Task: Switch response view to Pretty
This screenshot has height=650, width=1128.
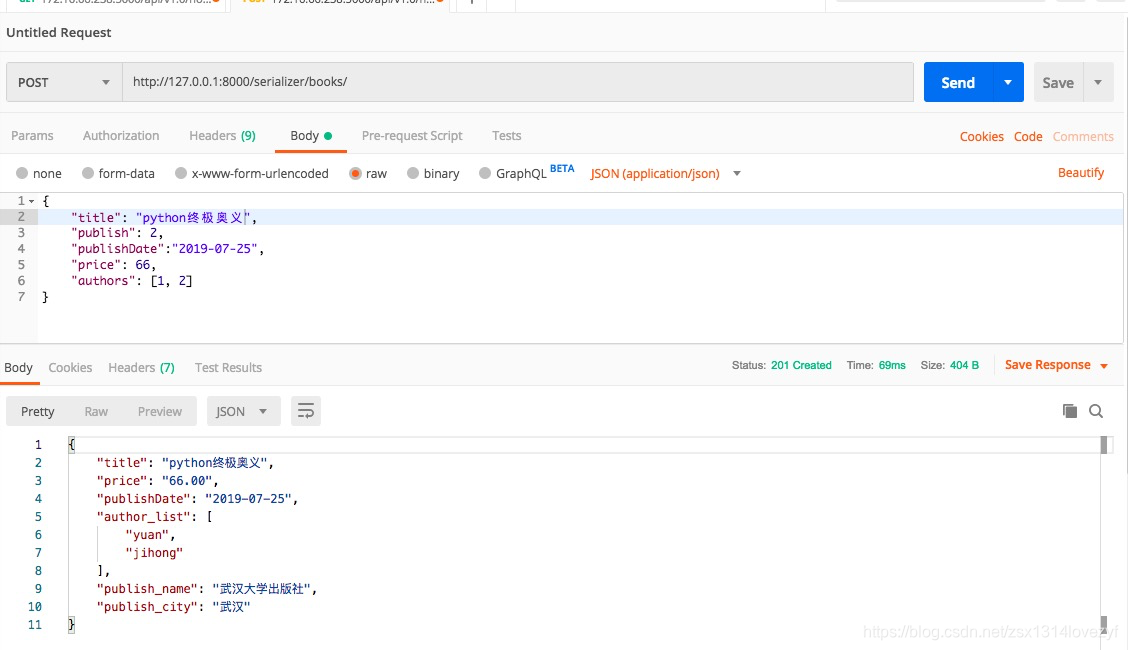Action: tap(37, 411)
